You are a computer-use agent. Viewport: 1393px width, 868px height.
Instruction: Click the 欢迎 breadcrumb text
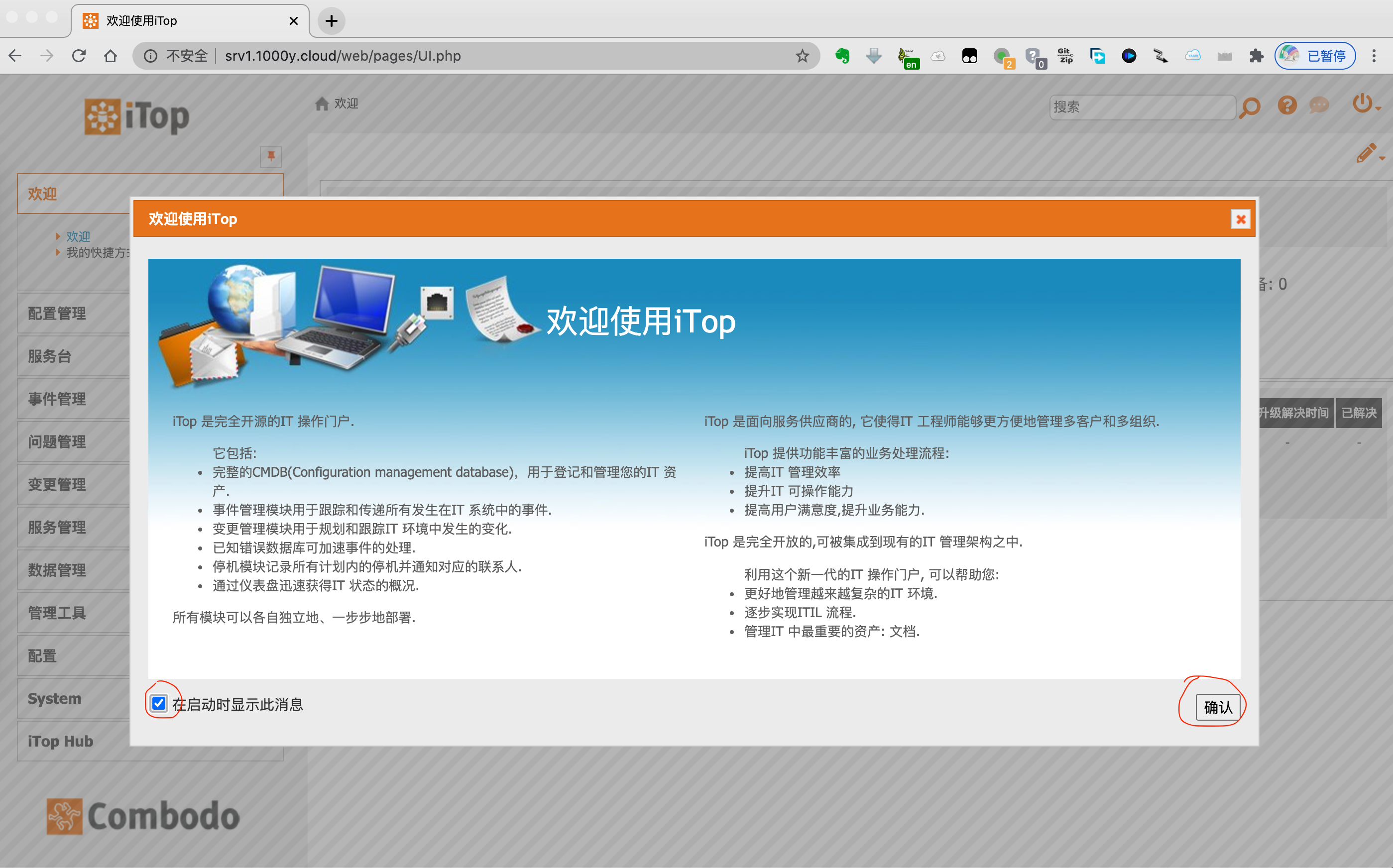(x=346, y=104)
